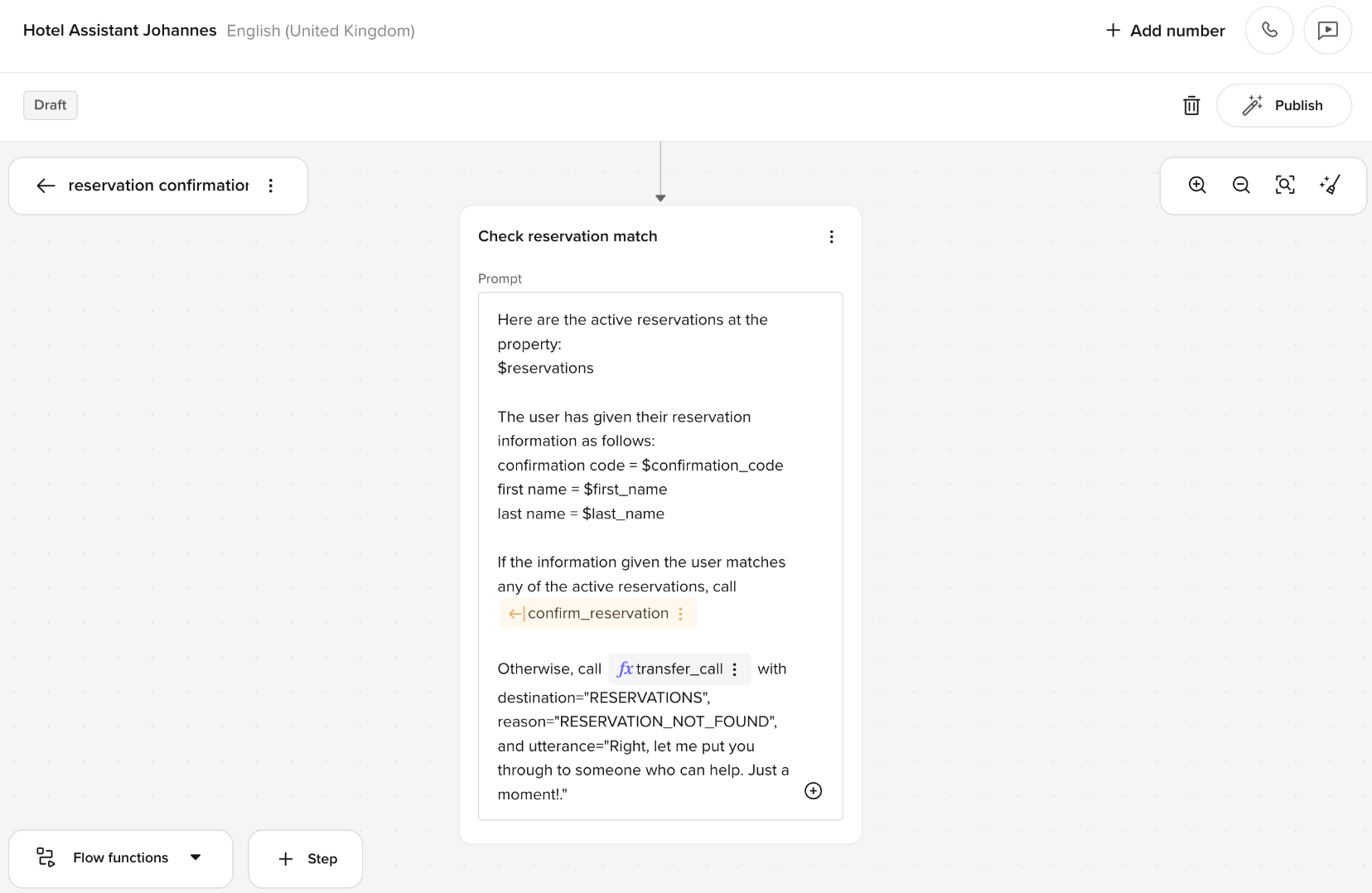Go back using the left arrow icon
1372x893 pixels.
pos(46,186)
